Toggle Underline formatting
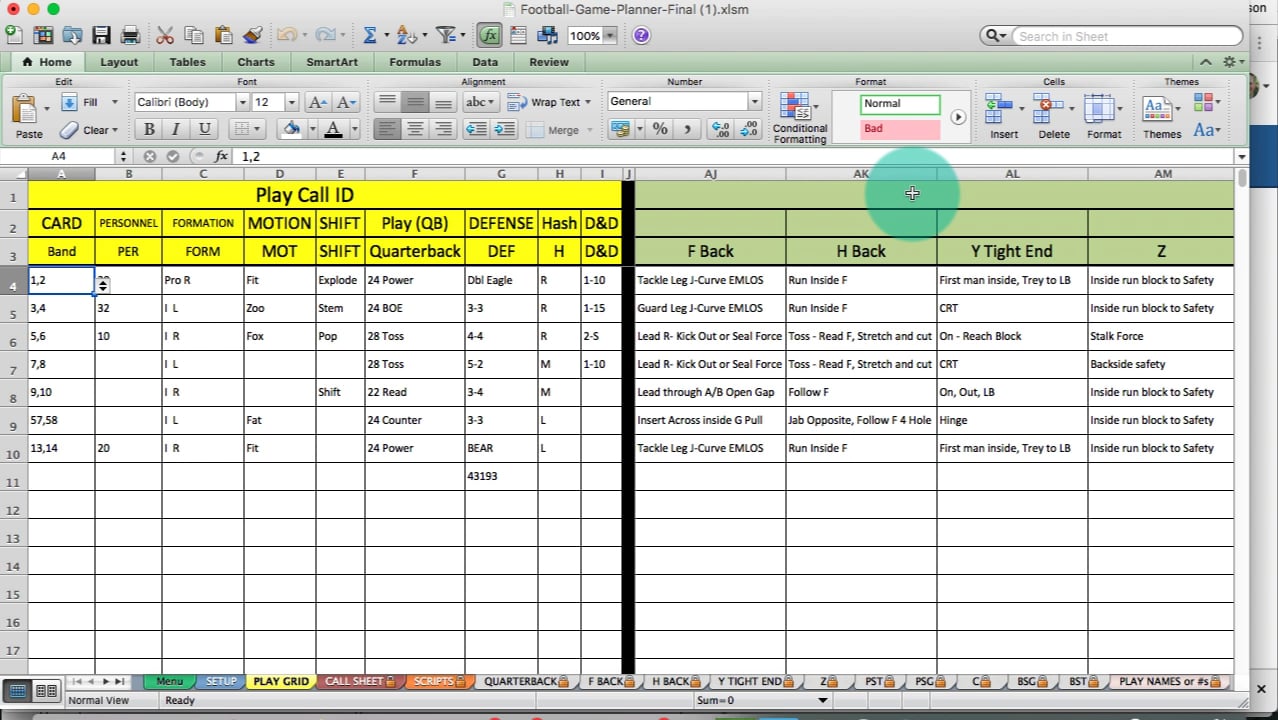 click(x=204, y=129)
